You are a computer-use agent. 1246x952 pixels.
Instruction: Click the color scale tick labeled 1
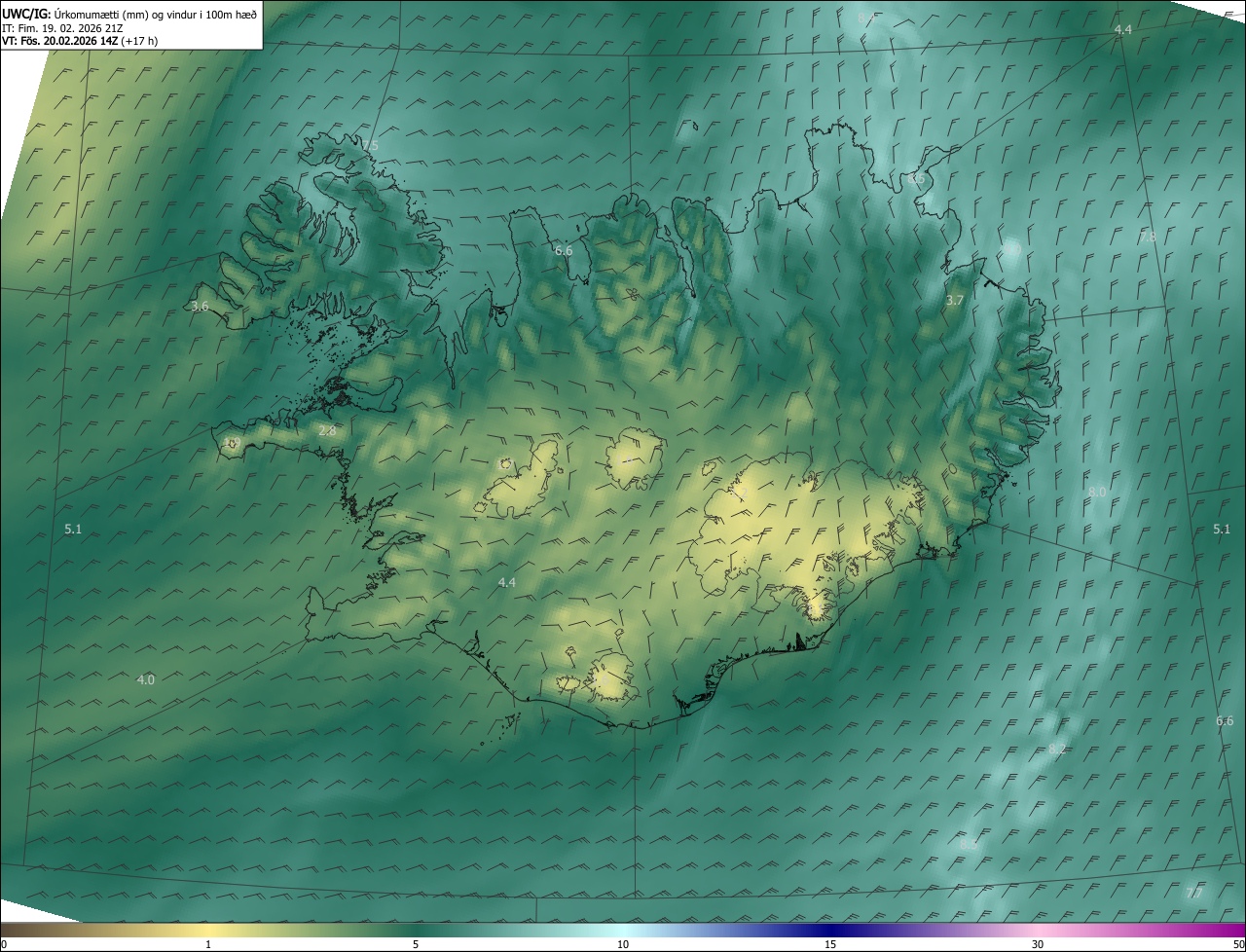(208, 944)
